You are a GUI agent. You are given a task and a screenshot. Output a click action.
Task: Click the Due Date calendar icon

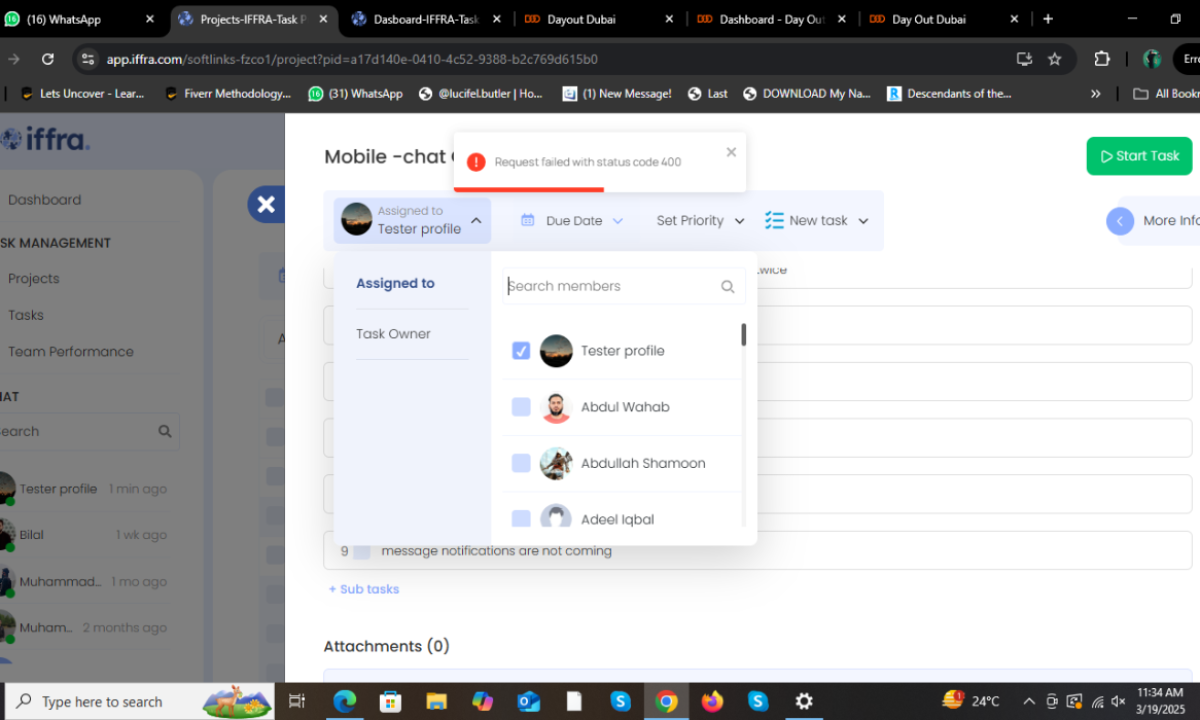click(528, 220)
